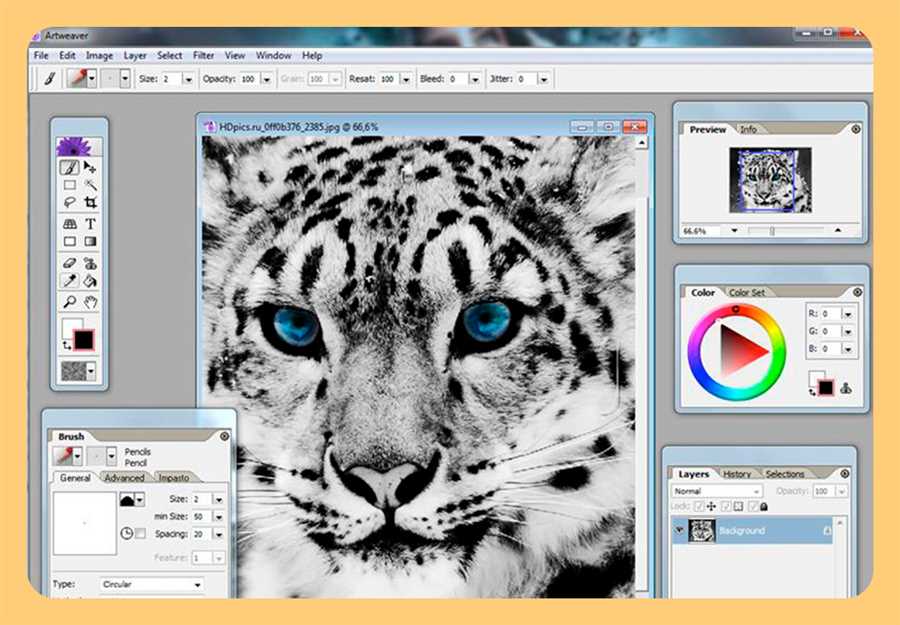This screenshot has width=900, height=625.
Task: Click the R value field in Color panel
Action: (832, 314)
